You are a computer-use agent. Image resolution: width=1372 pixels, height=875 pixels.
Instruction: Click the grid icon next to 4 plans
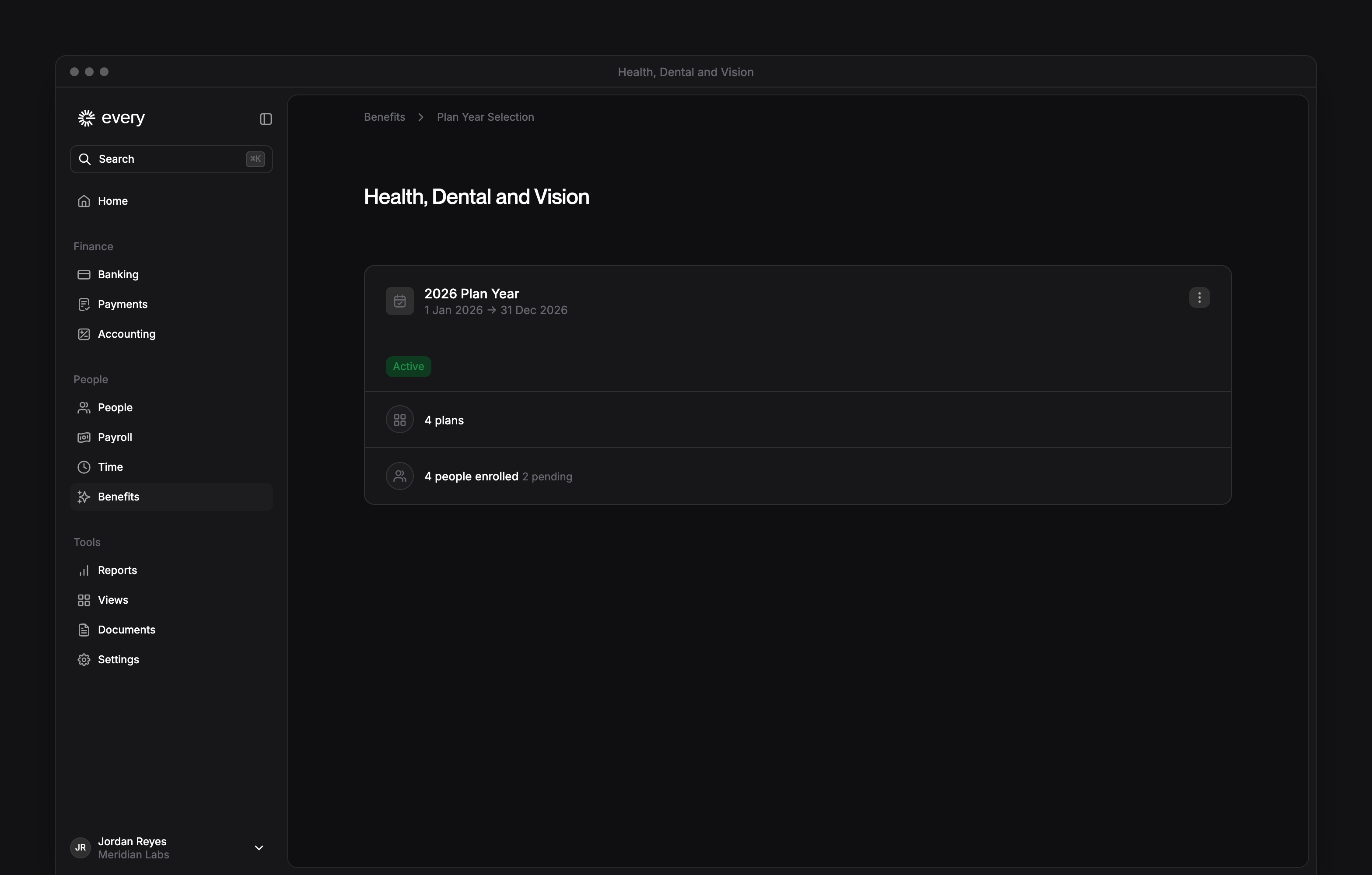400,419
